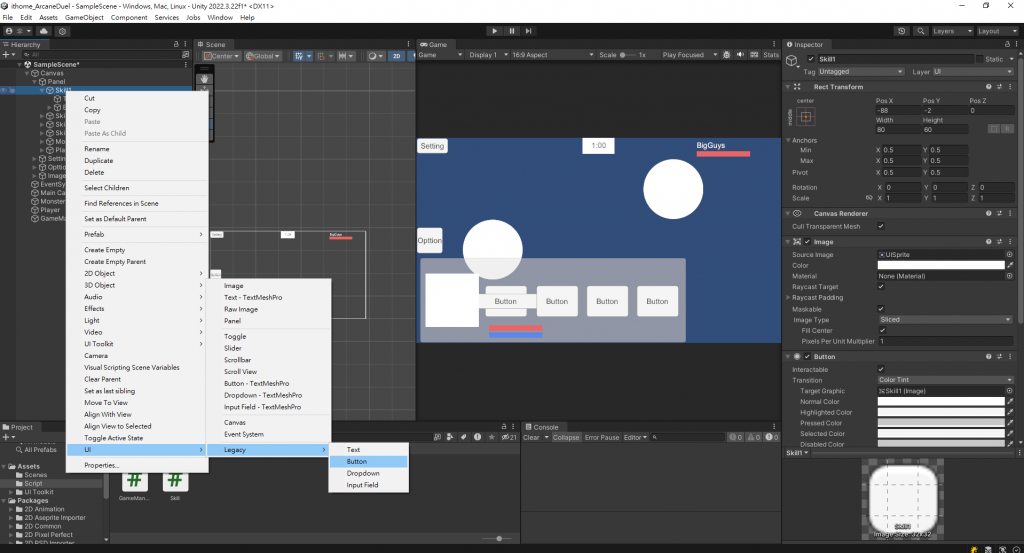Click the Collapse button in Console

tap(566, 437)
